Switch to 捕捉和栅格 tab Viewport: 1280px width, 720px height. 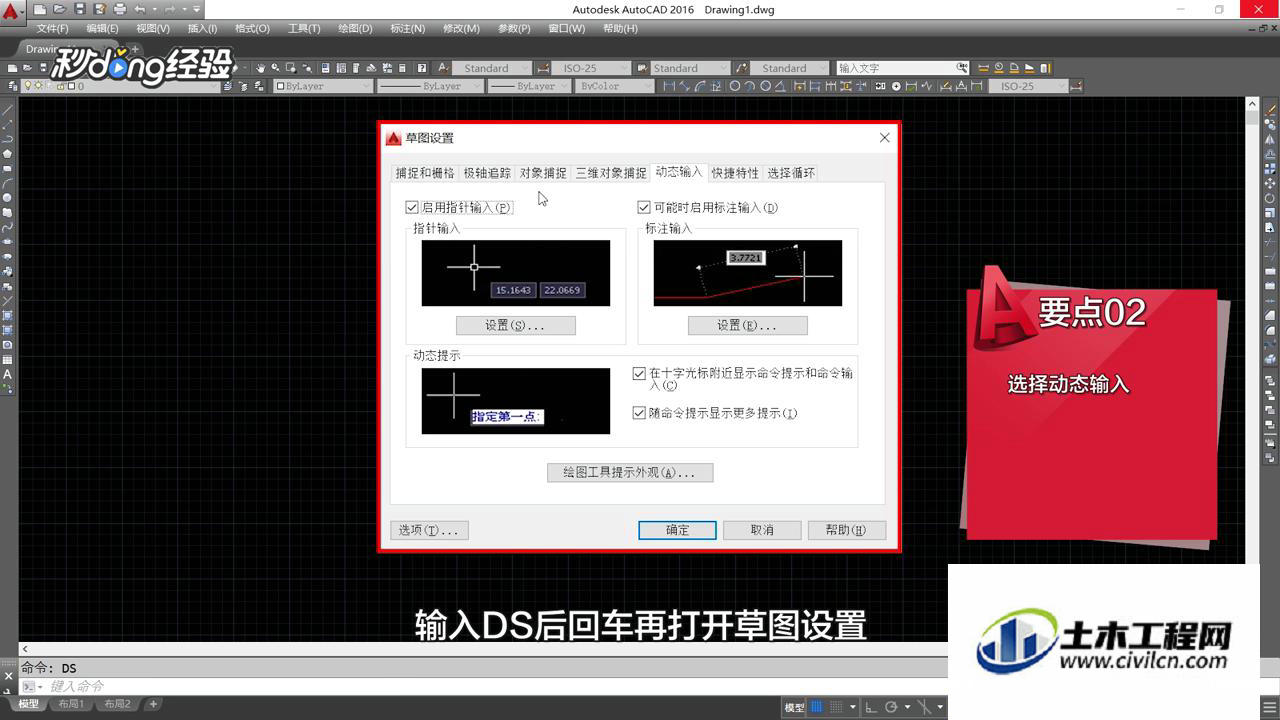pyautogui.click(x=425, y=173)
